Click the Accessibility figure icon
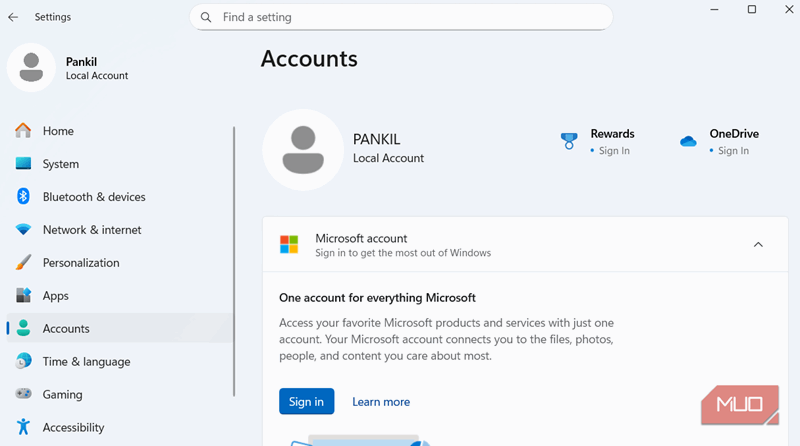This screenshot has width=800, height=446. click(x=24, y=428)
